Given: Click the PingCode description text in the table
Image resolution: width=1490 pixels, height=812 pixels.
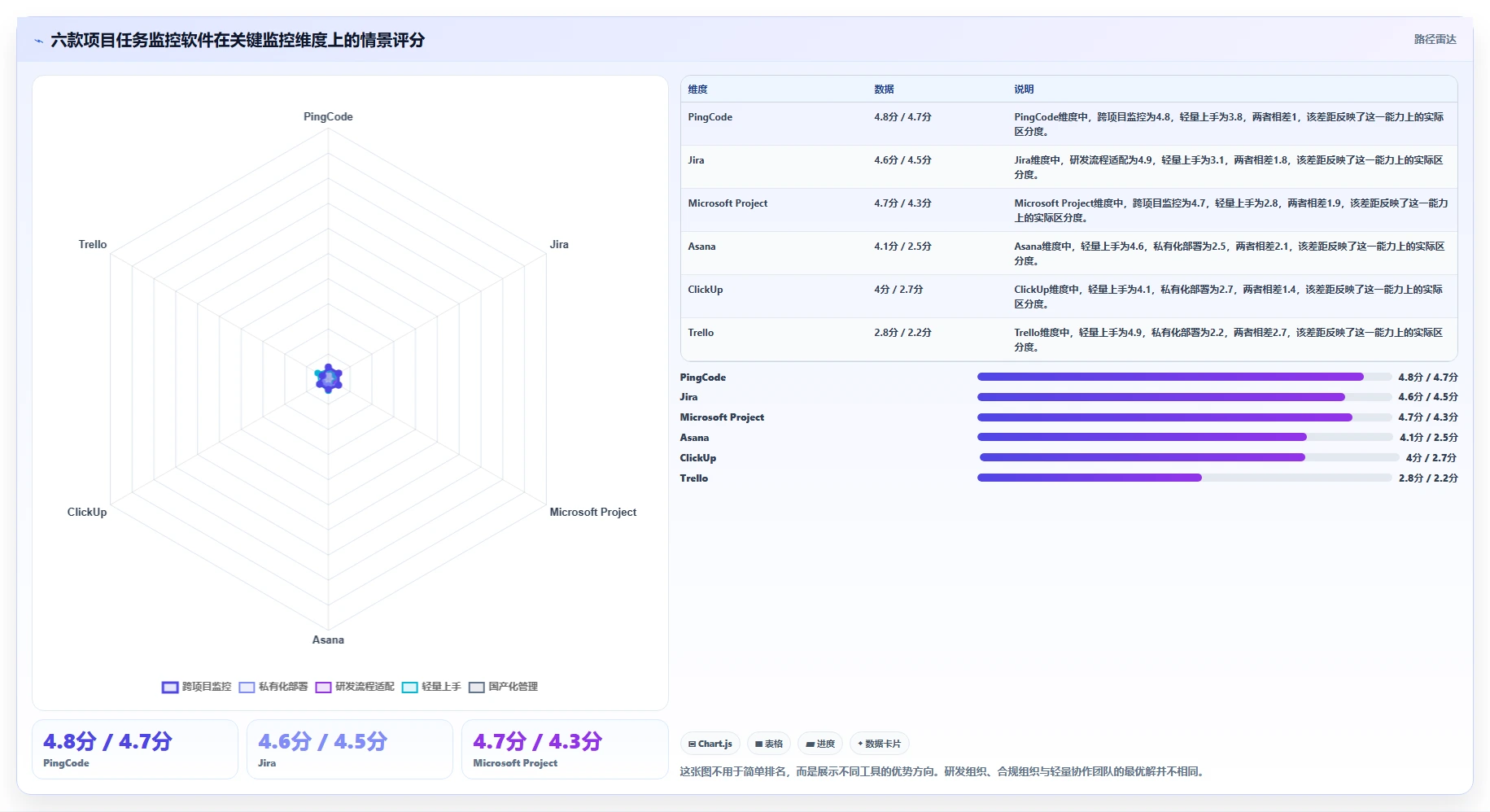Looking at the screenshot, I should pyautogui.click(x=1229, y=124).
